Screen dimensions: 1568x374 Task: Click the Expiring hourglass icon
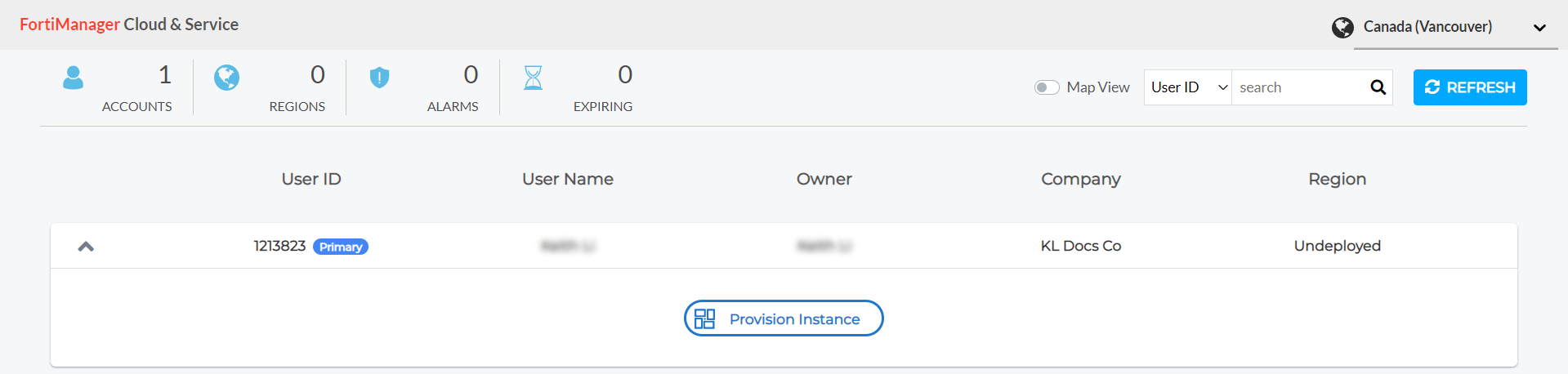coord(533,78)
